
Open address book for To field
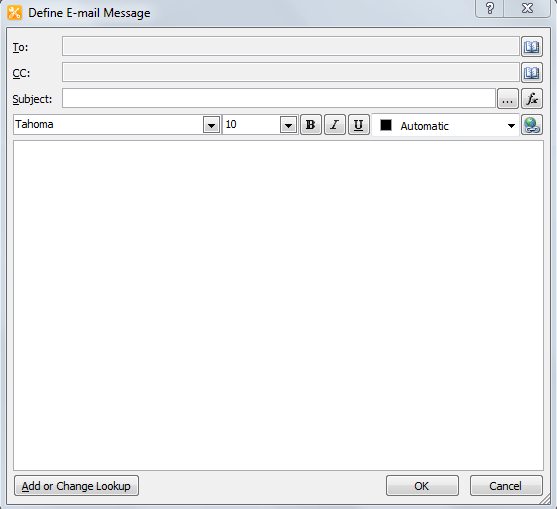(x=532, y=47)
